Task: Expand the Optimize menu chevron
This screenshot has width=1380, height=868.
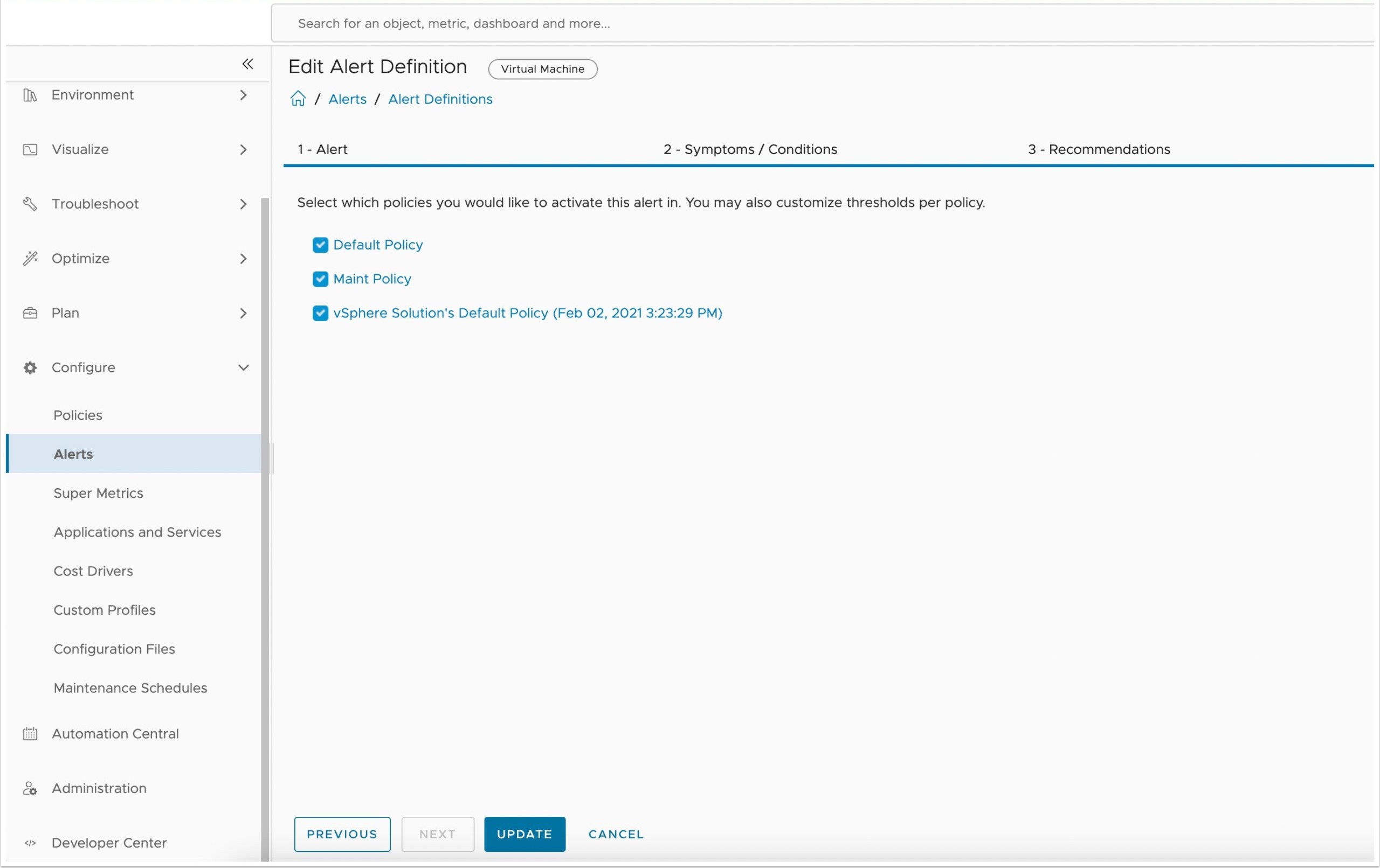Action: [244, 259]
